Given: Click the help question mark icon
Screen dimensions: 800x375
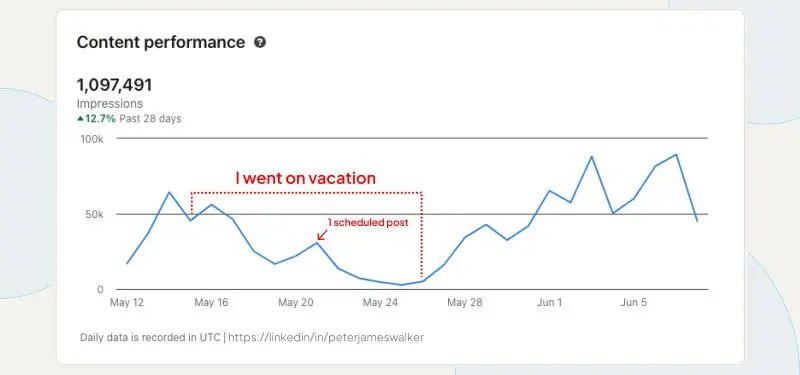Looking at the screenshot, I should [260, 42].
